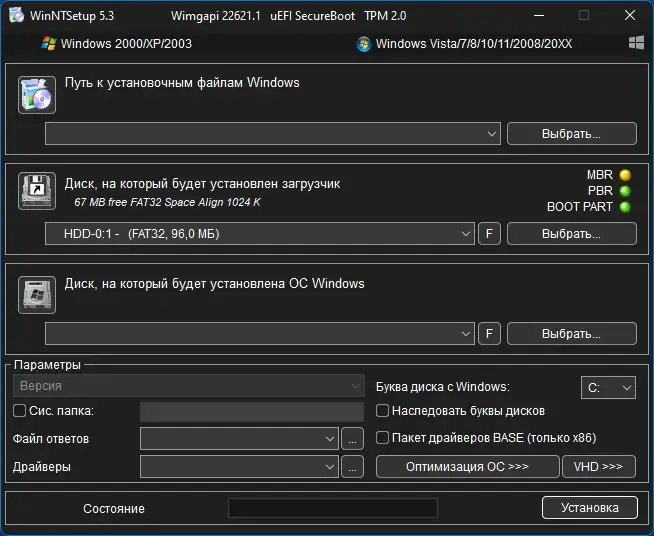Open the Драйверы dropdown

point(239,466)
